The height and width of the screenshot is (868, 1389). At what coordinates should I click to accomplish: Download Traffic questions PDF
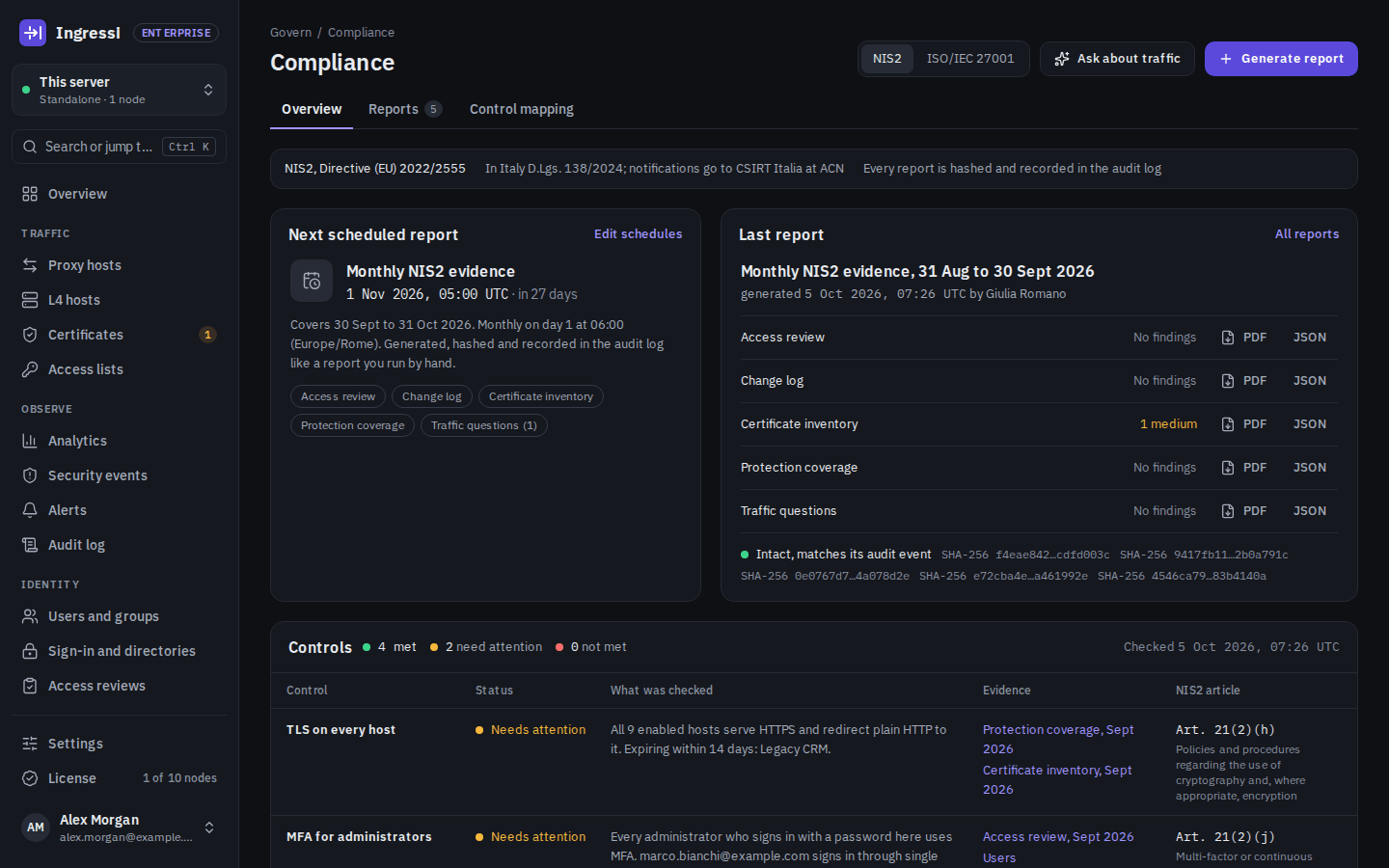(x=1244, y=511)
